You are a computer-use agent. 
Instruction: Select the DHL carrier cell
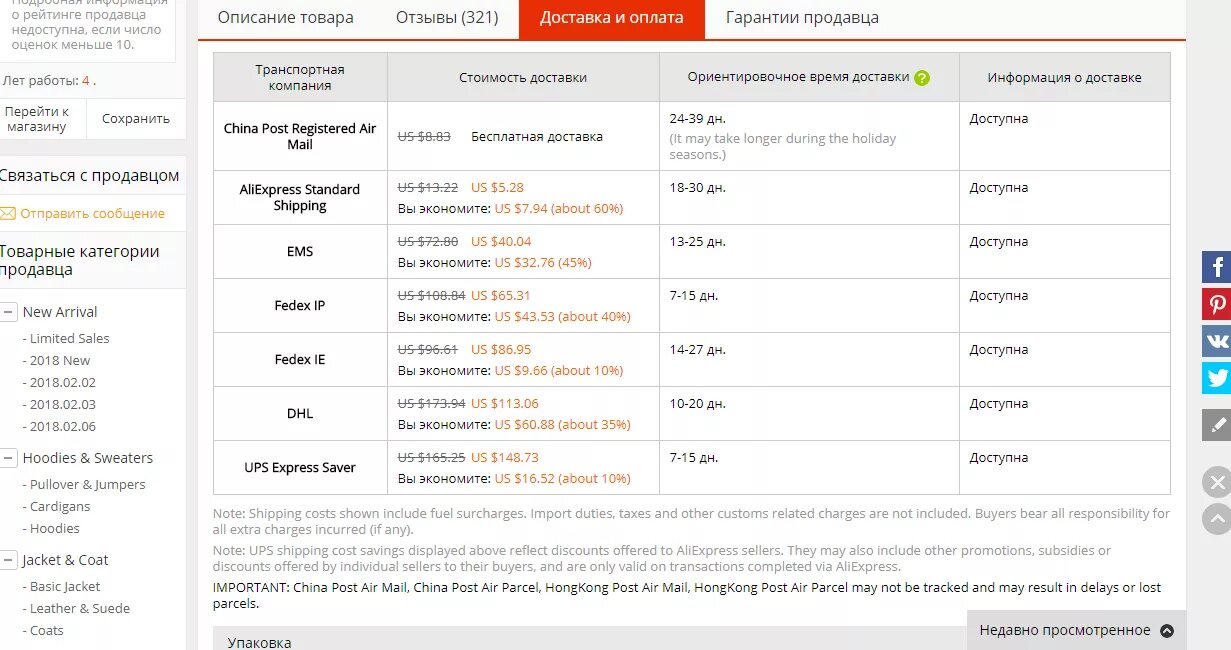click(x=300, y=413)
